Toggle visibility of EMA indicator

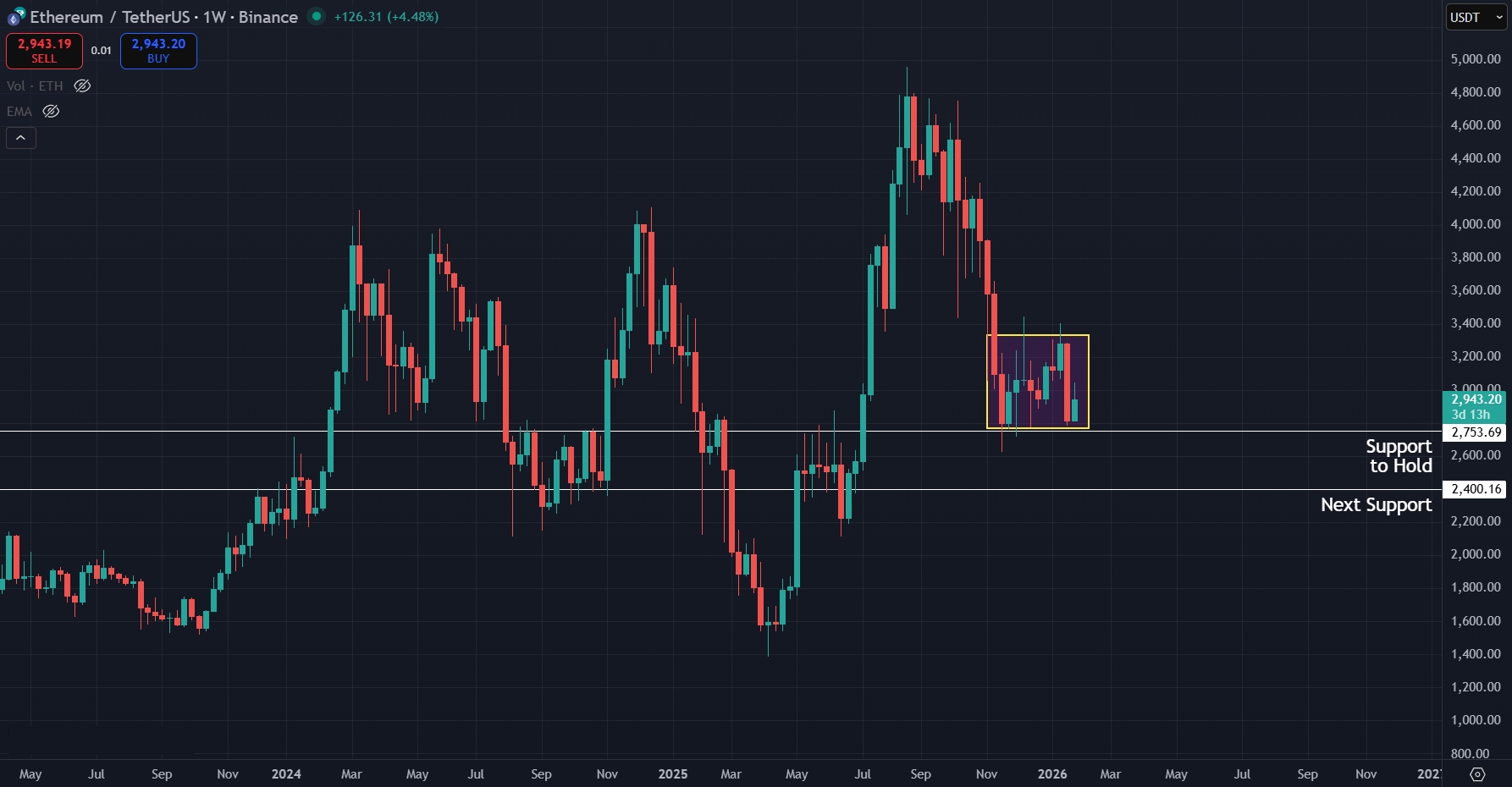pos(51,111)
